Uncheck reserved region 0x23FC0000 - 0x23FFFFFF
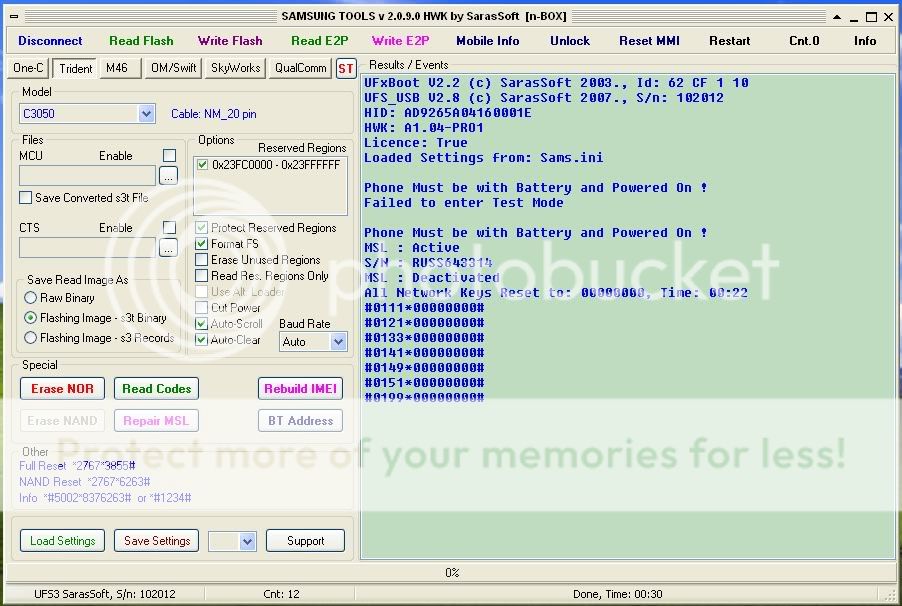 pyautogui.click(x=202, y=165)
